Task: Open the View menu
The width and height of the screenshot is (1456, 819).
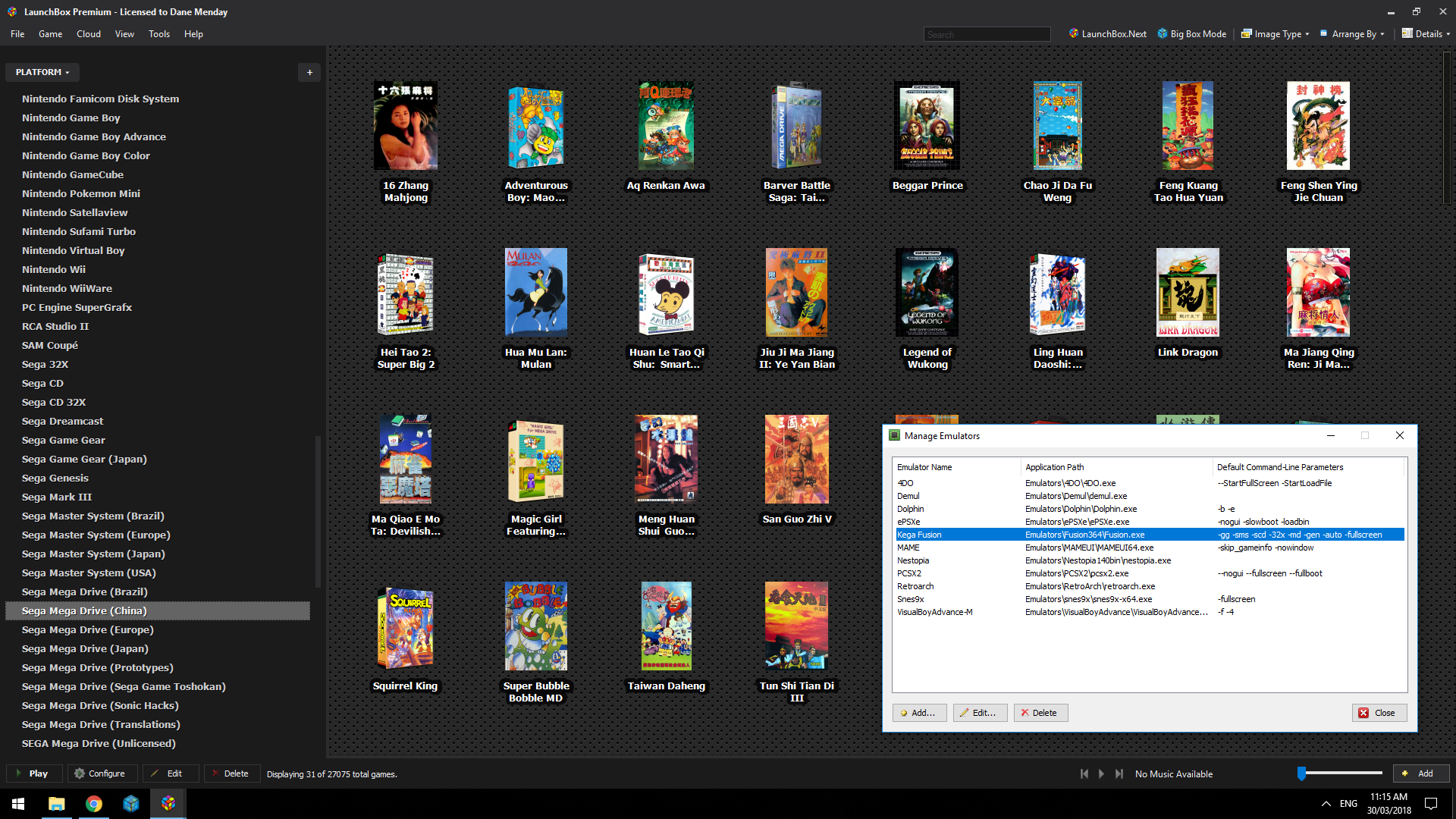Action: pos(124,34)
